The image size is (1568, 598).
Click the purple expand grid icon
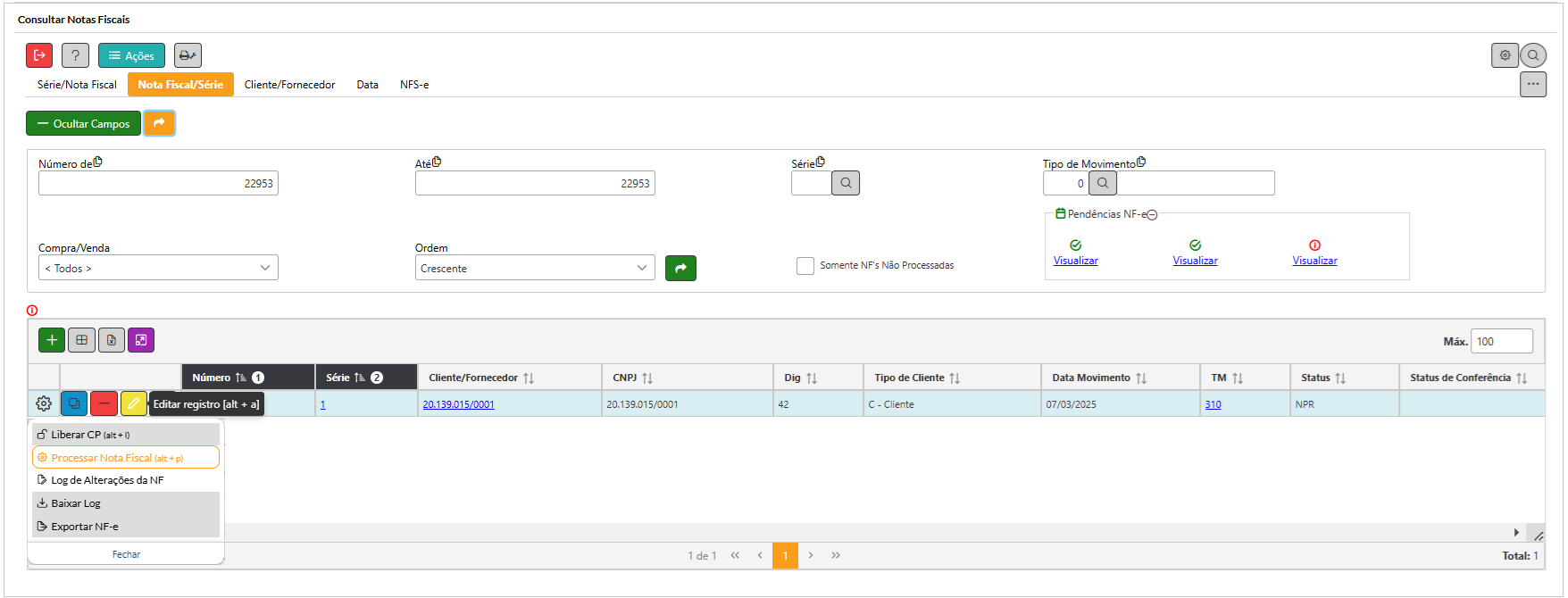[141, 340]
